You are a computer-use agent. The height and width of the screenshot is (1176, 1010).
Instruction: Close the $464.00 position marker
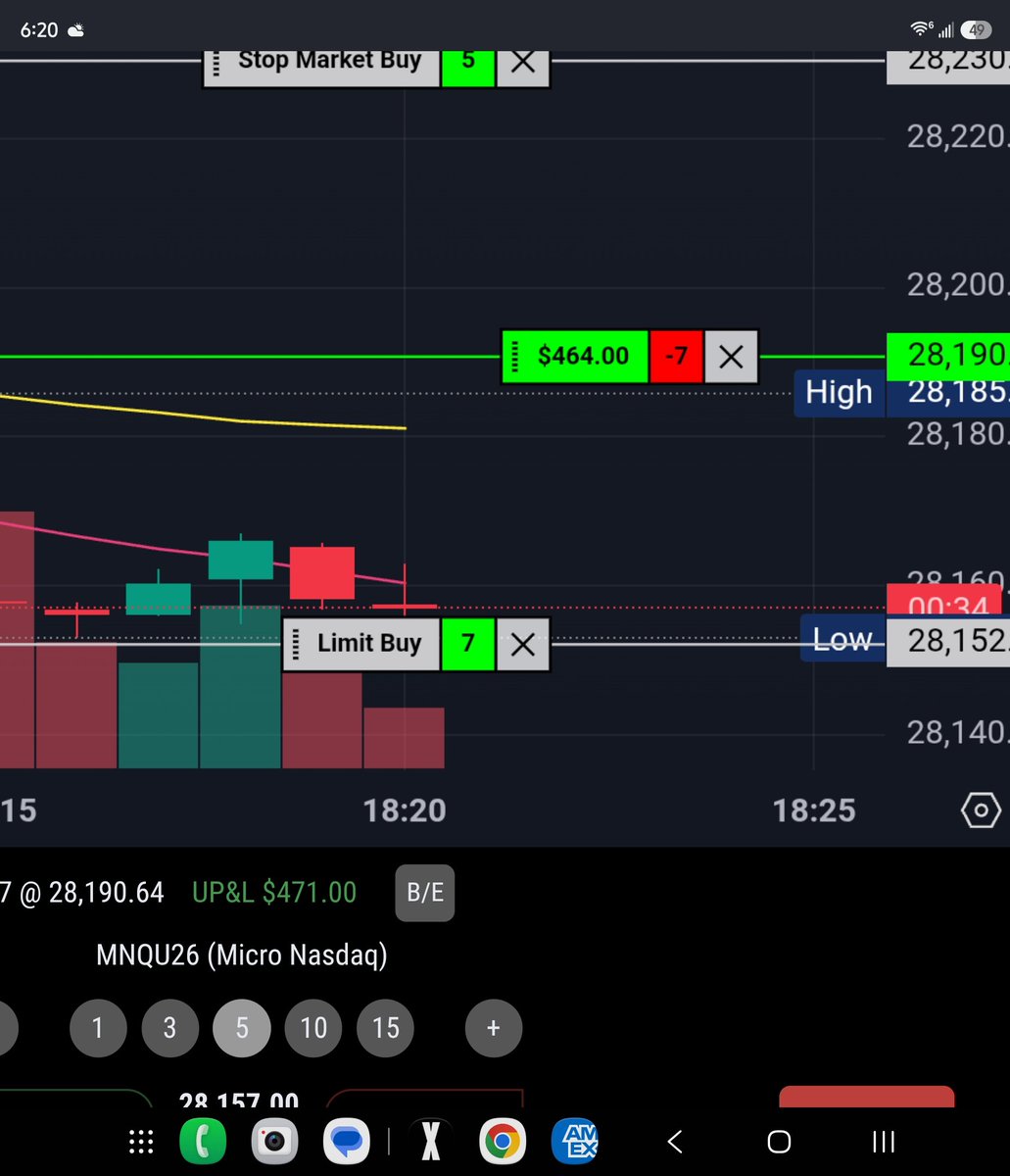tap(731, 357)
